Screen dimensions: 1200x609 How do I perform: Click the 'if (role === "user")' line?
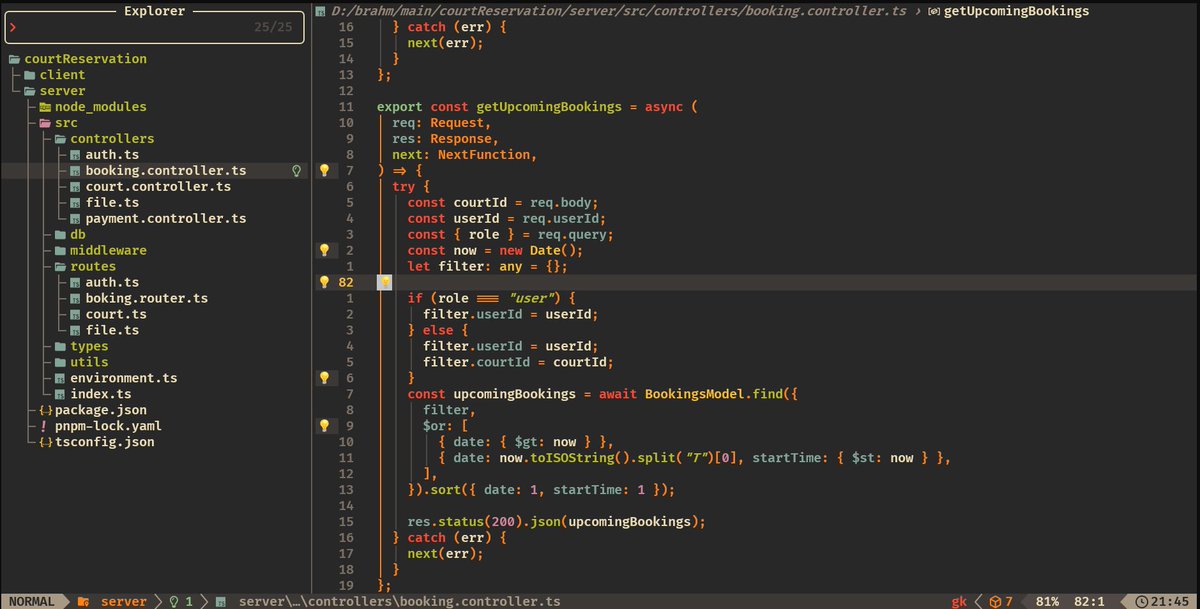click(491, 299)
